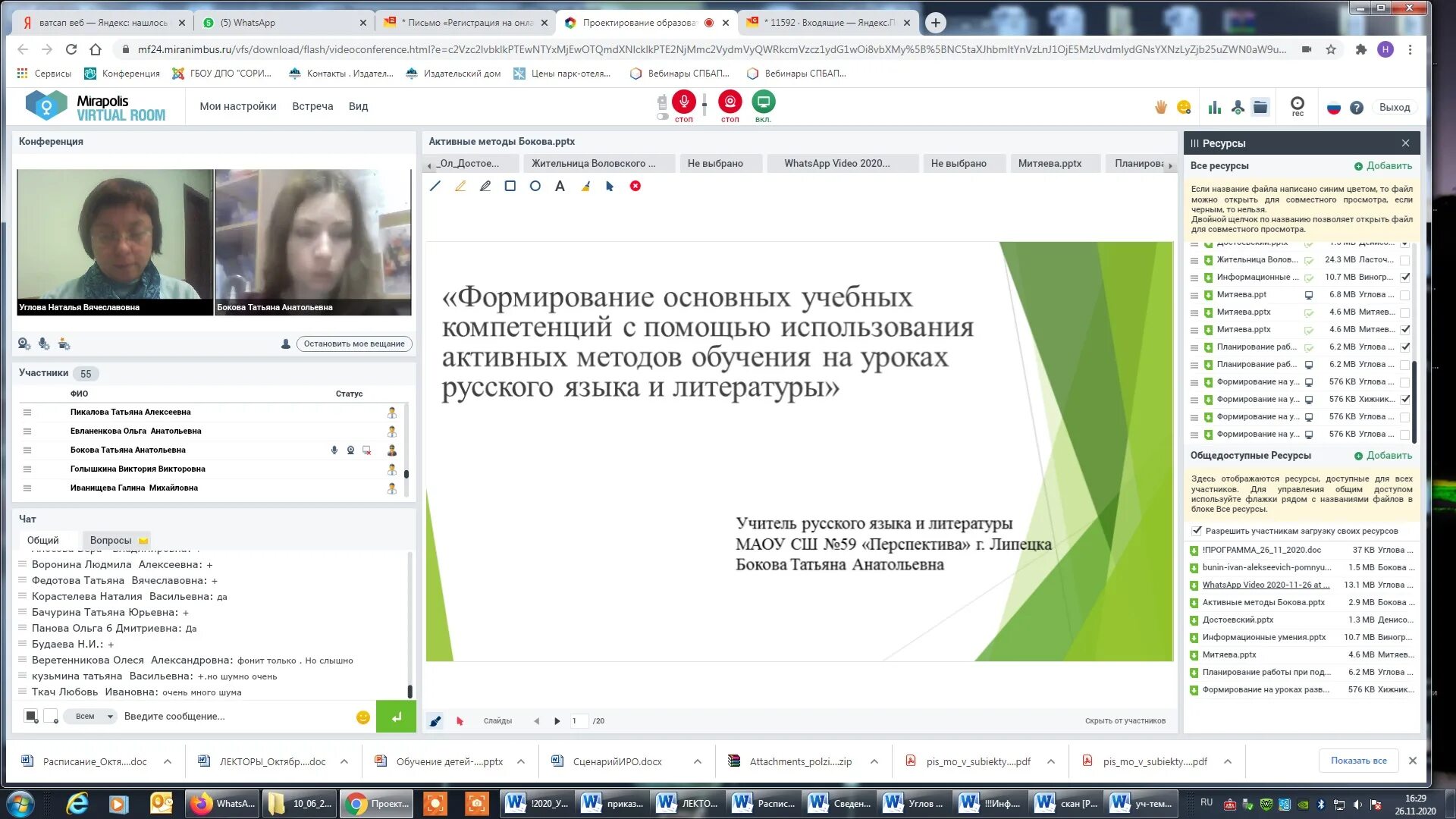Click Остановить мое вещание button

pyautogui.click(x=354, y=344)
